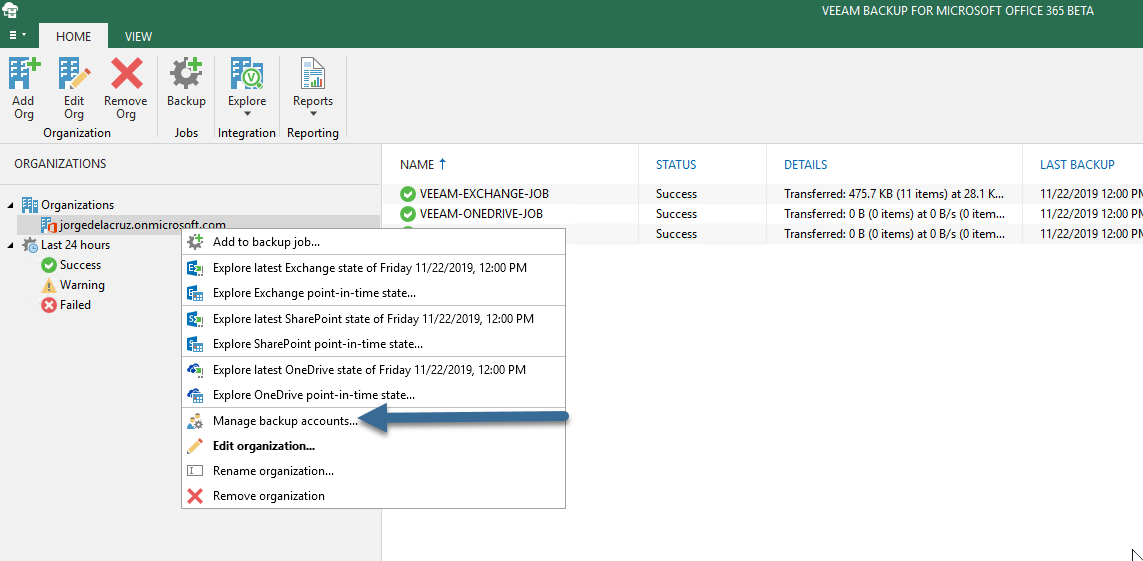Click the rename box icon in context menu

pyautogui.click(x=195, y=471)
